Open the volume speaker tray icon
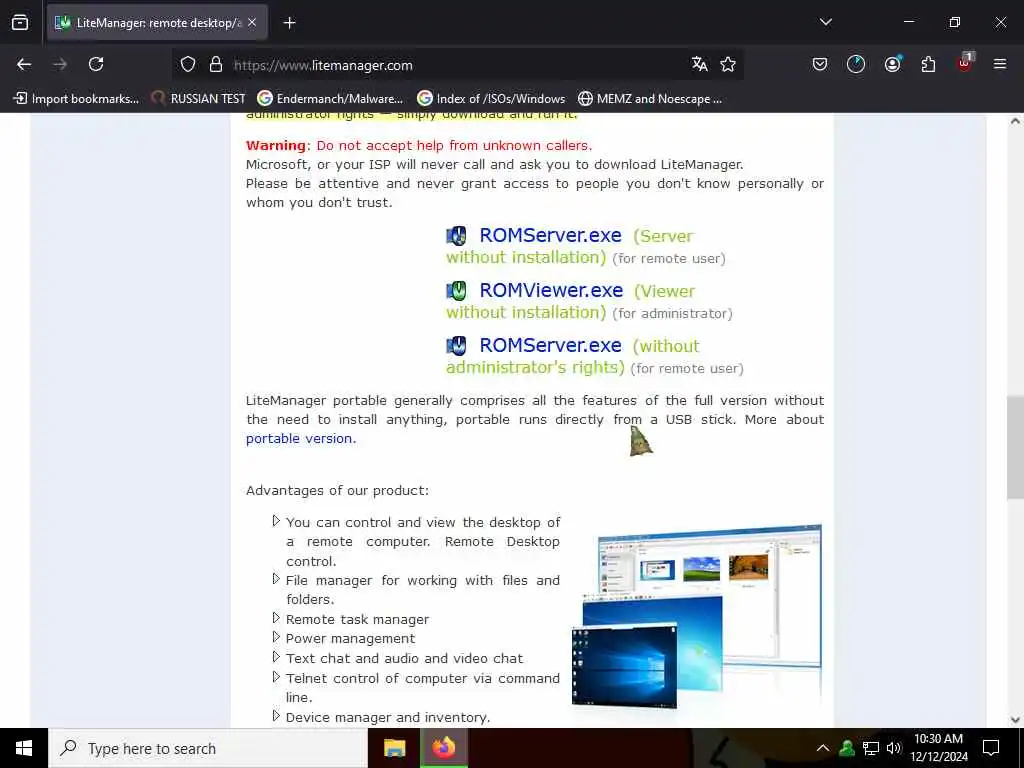The image size is (1024, 768). 893,748
